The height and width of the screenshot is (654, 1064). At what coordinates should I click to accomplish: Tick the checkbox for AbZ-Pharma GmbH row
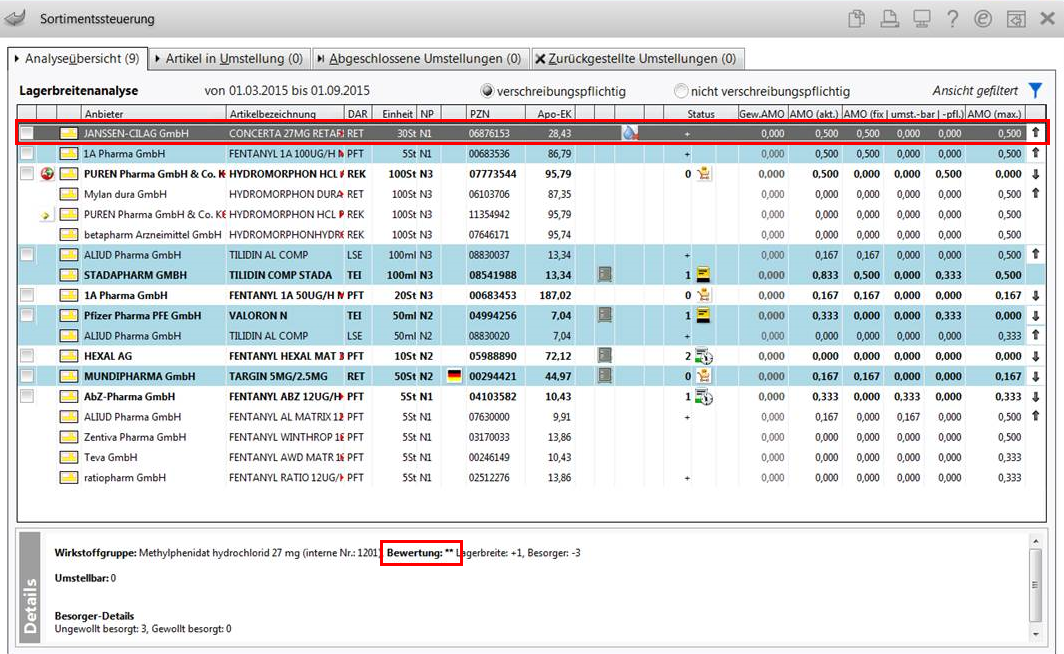tap(26, 396)
